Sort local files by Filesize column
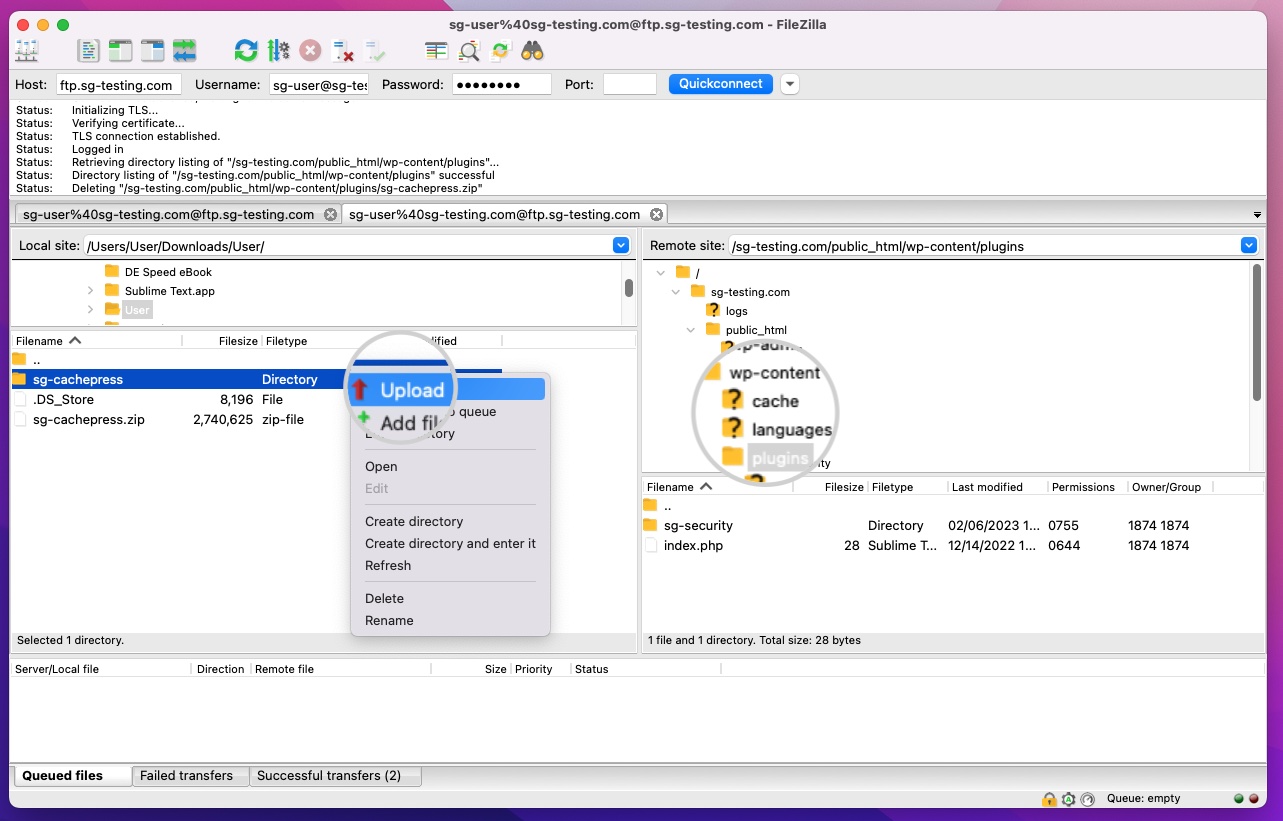The width and height of the screenshot is (1283, 821). [x=221, y=341]
